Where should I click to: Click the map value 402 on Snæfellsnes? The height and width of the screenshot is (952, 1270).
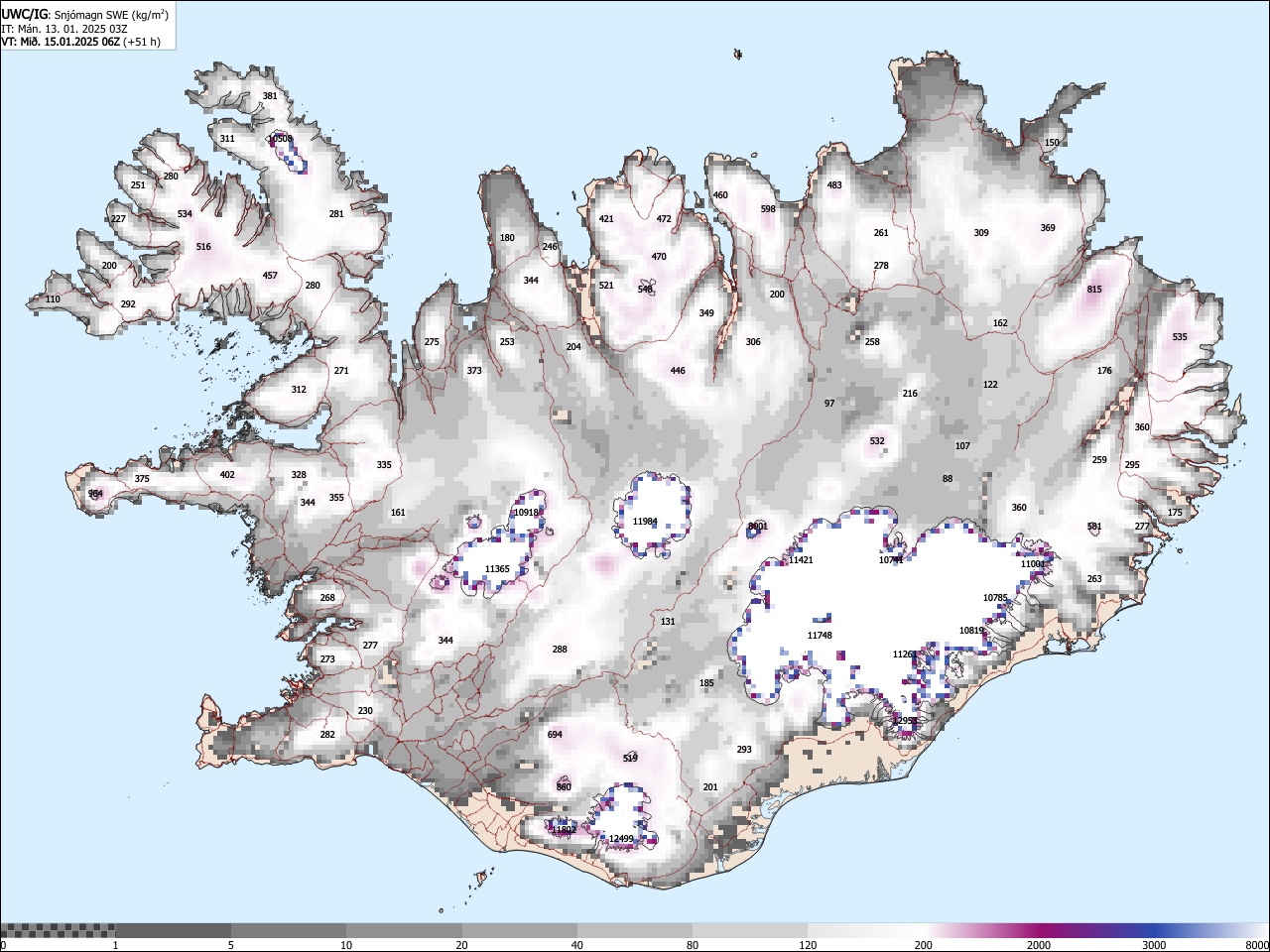(x=227, y=475)
